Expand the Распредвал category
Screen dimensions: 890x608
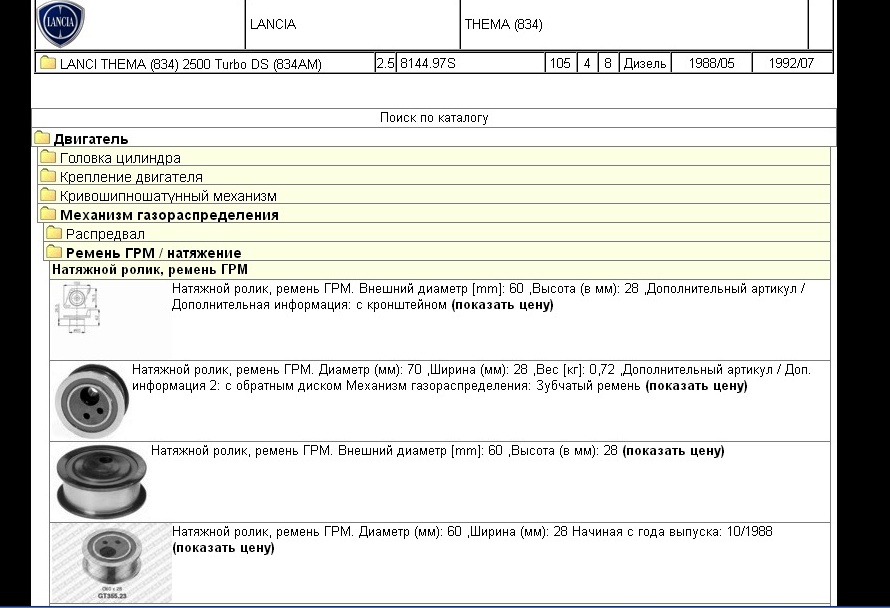[x=105, y=234]
